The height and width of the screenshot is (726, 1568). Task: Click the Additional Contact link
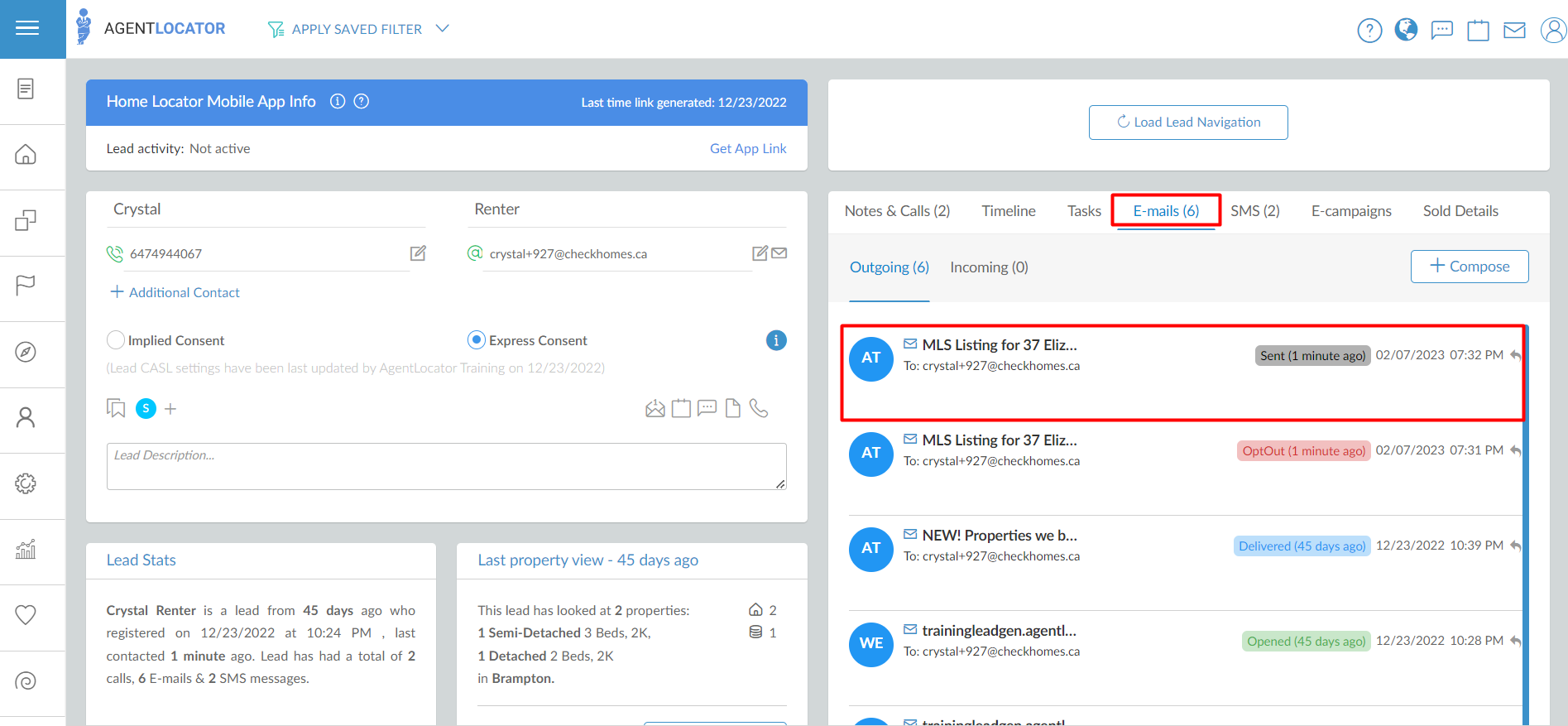175,292
